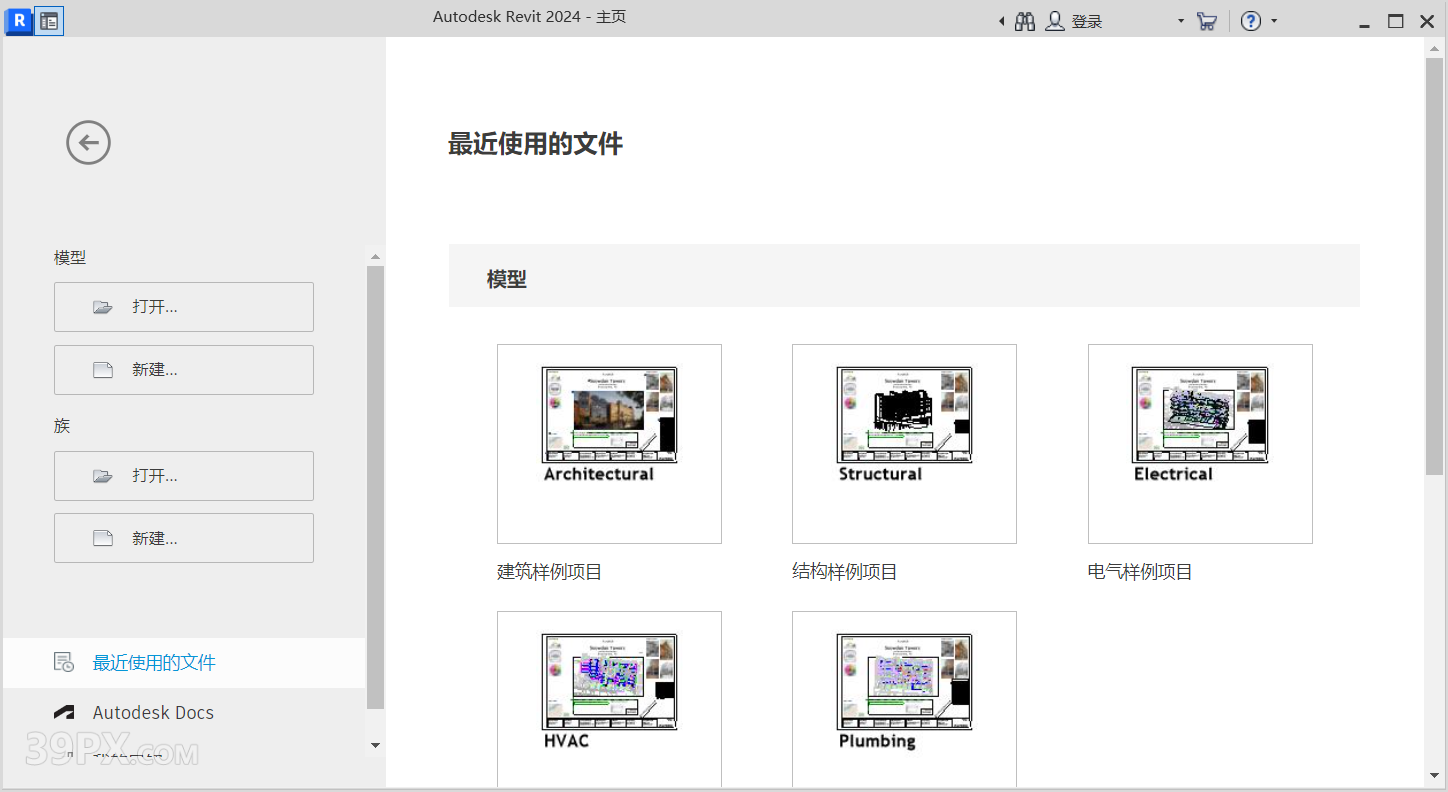
Task: Click the blank page icon on the 族 新建 button
Action: click(103, 538)
